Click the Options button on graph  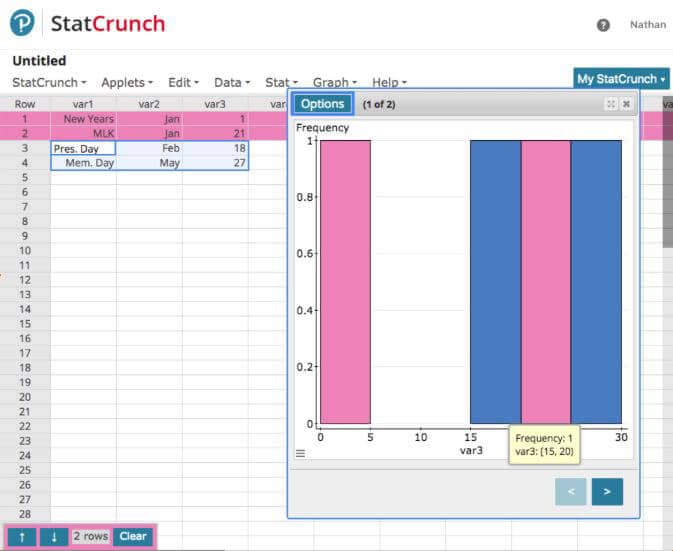pyautogui.click(x=322, y=104)
